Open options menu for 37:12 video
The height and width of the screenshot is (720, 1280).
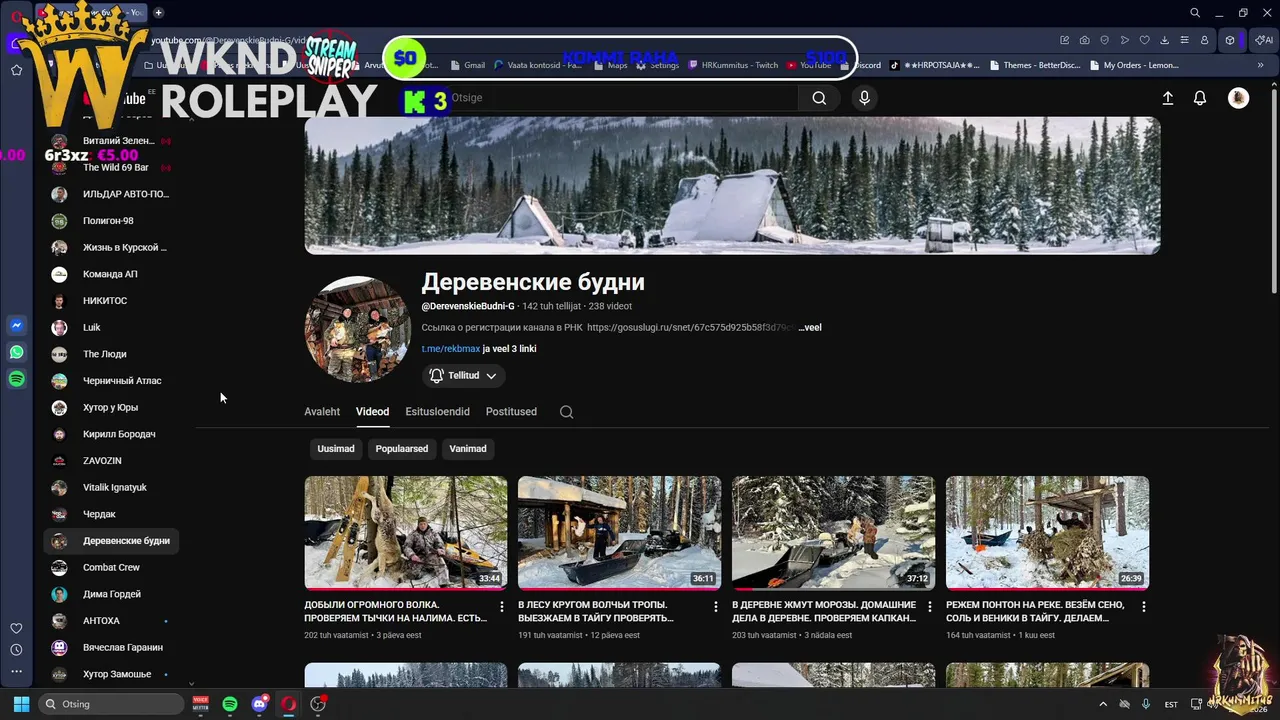930,606
